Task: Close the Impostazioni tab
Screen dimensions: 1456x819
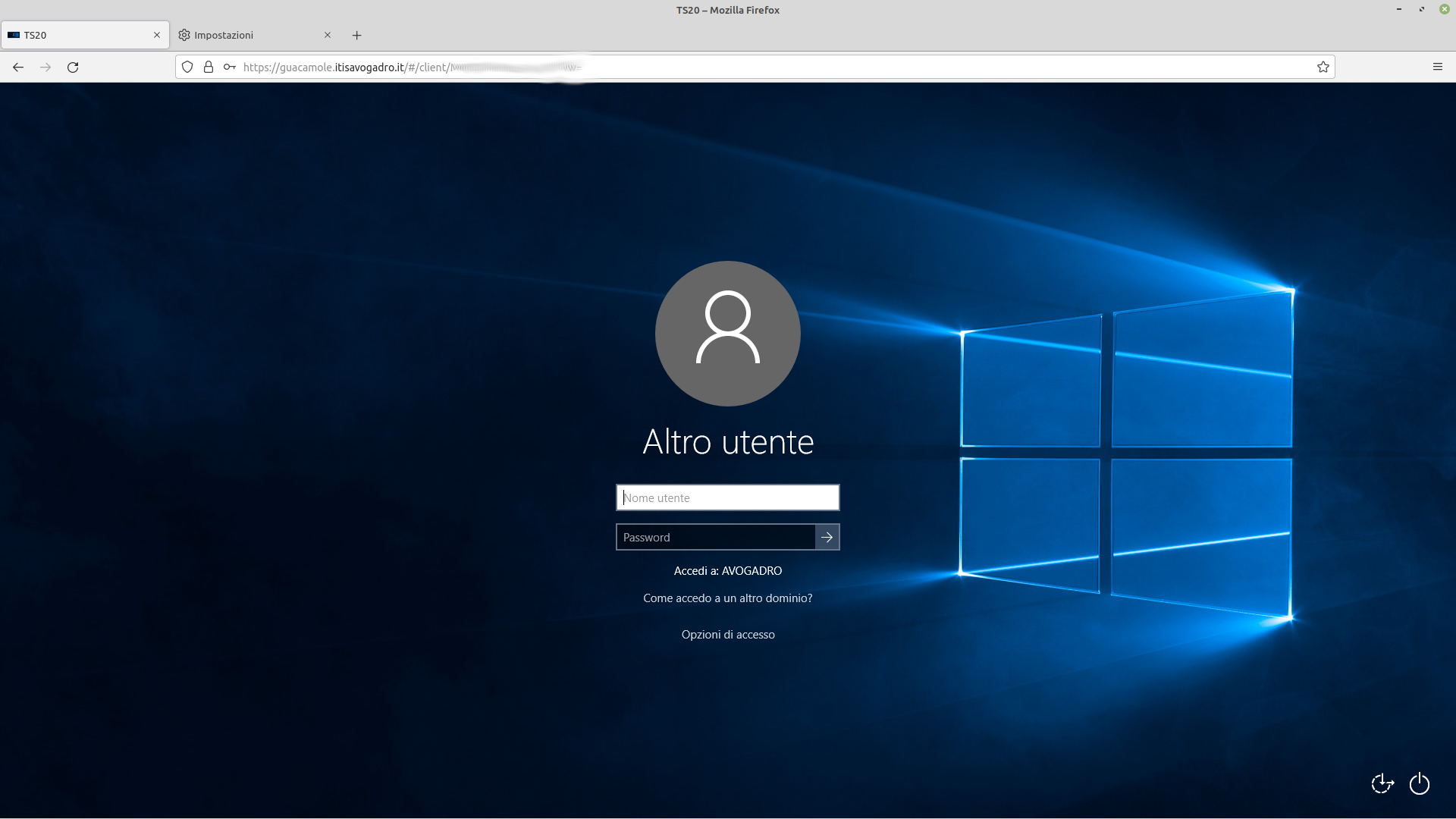Action: (x=328, y=35)
